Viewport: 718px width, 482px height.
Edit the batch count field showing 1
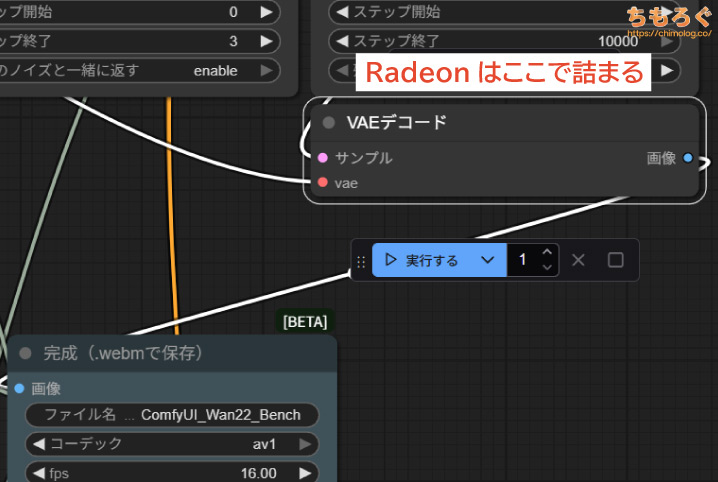[x=523, y=260]
